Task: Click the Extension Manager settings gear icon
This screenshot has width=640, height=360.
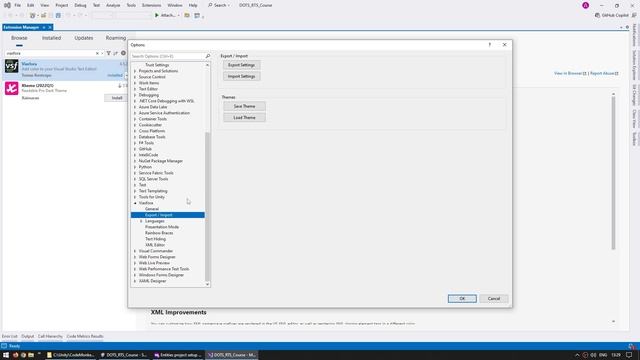Action: 123,53
